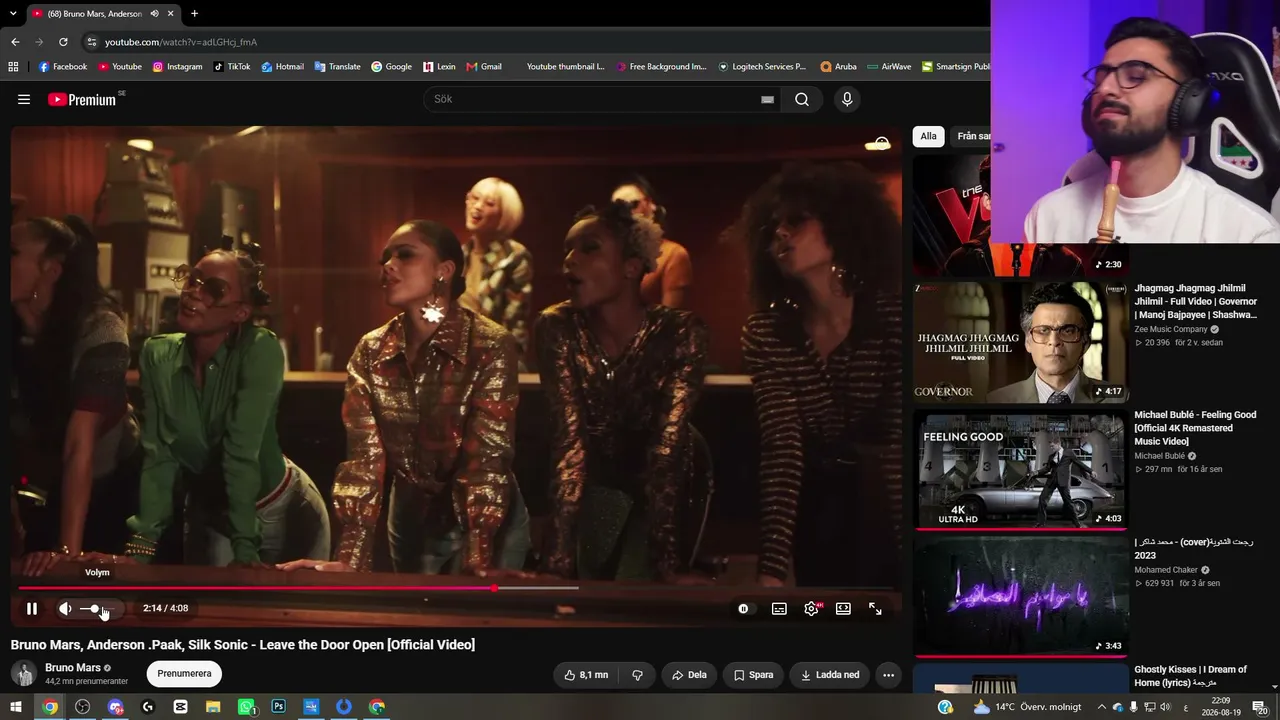Open the video settings gear menu
Screen dimensions: 1280x720
[811, 608]
